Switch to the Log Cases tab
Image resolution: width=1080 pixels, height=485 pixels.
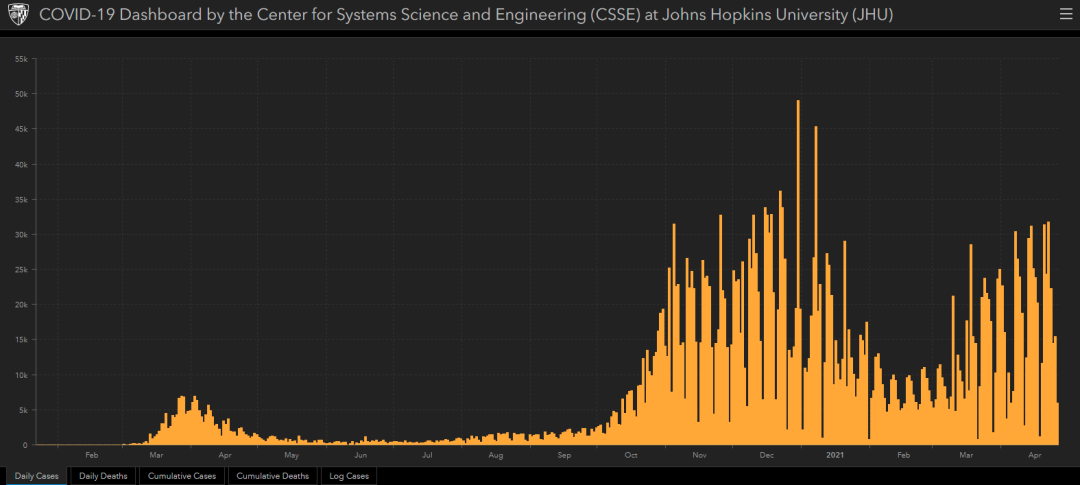point(349,476)
